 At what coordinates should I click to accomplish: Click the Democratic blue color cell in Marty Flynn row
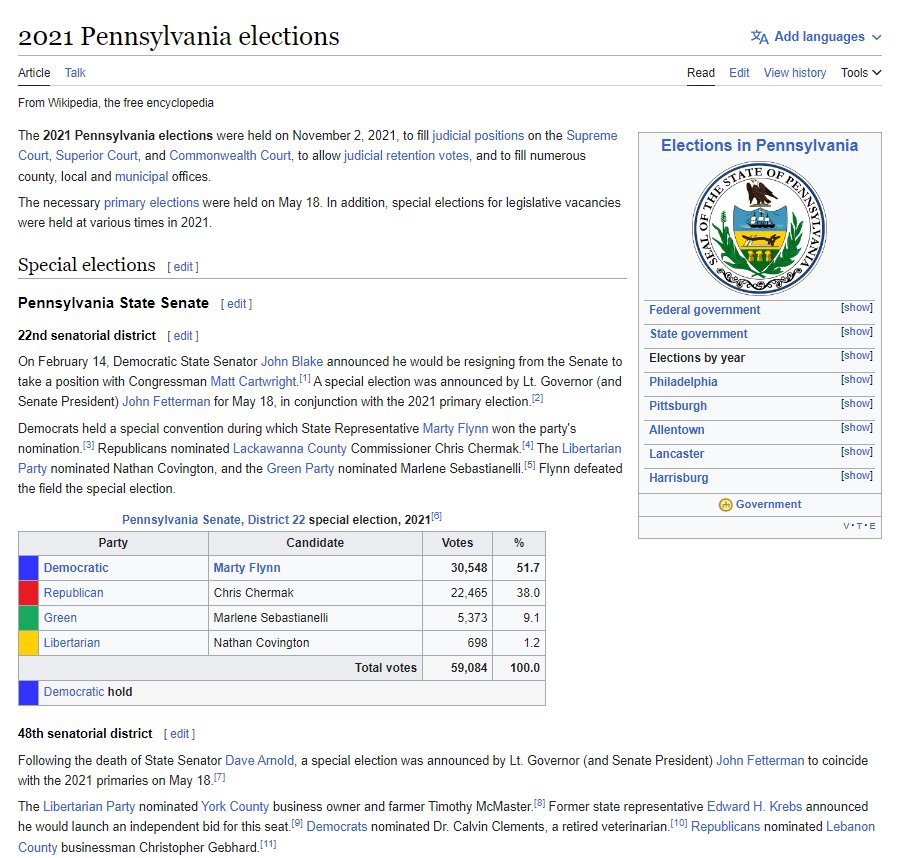point(29,568)
